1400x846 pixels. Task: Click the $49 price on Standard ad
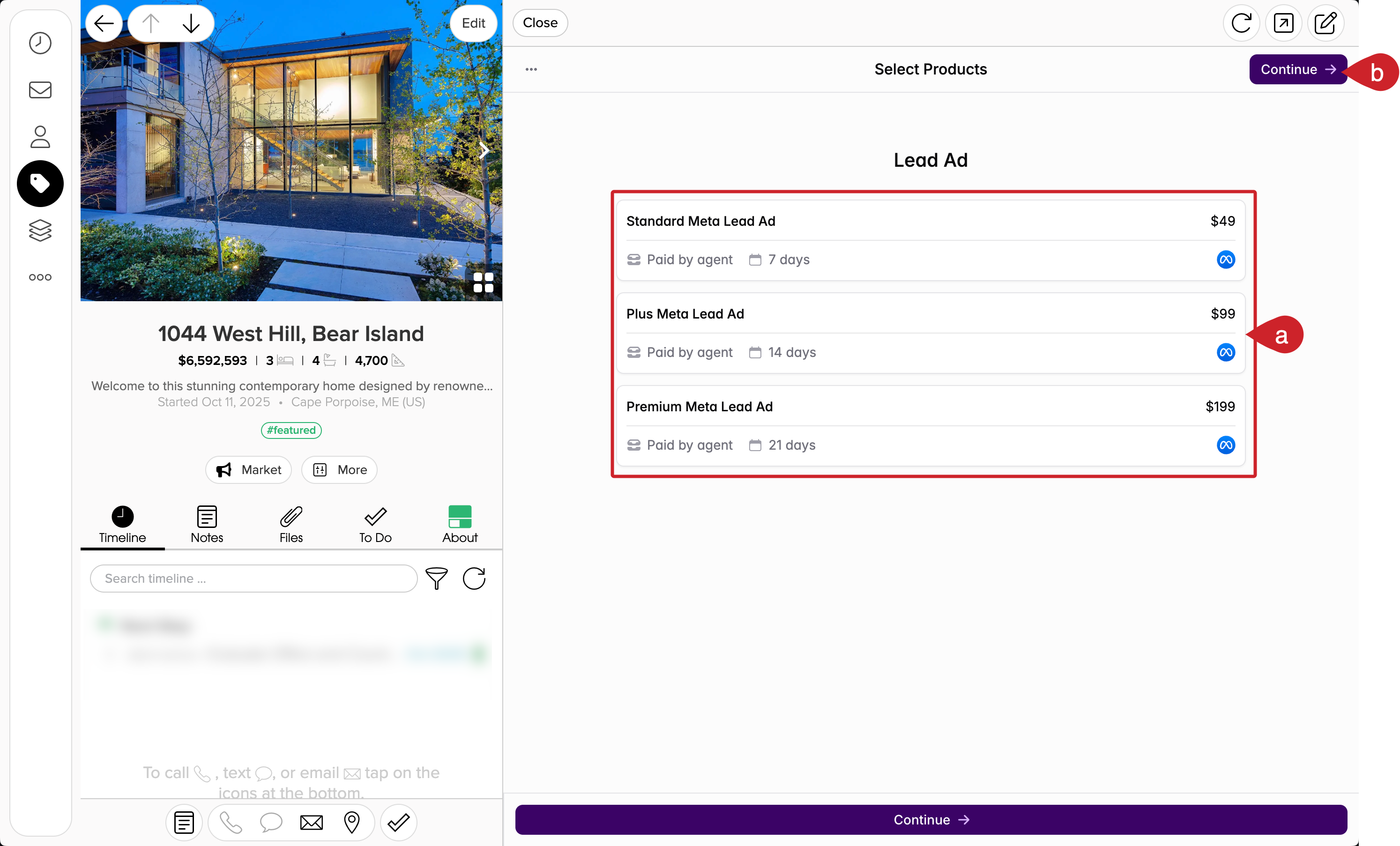click(x=1222, y=221)
